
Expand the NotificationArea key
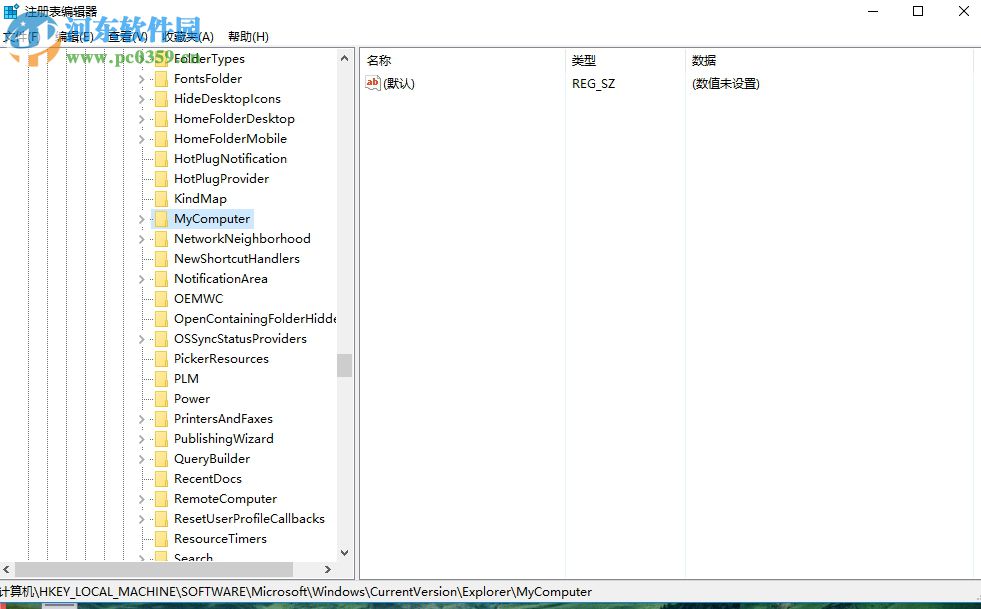(x=141, y=279)
